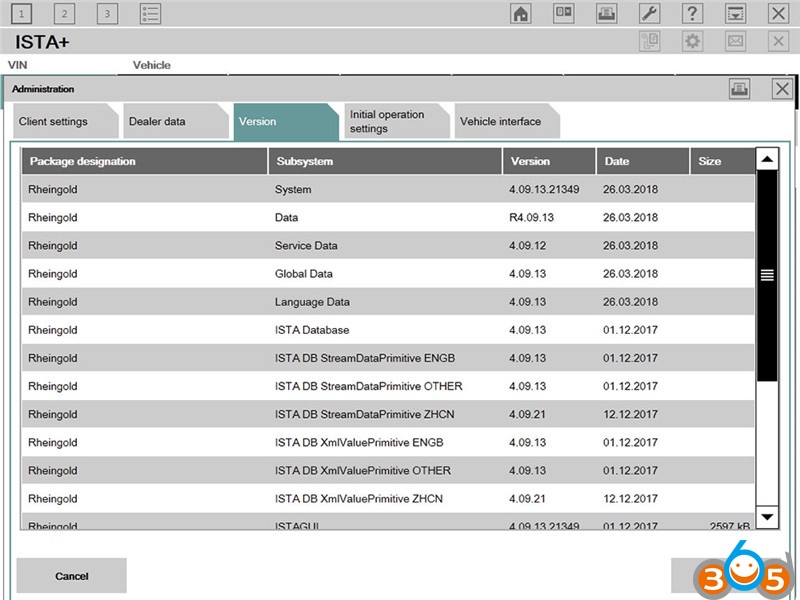Click the print icon in top toolbar
Screen dimensions: 800x600
[606, 13]
